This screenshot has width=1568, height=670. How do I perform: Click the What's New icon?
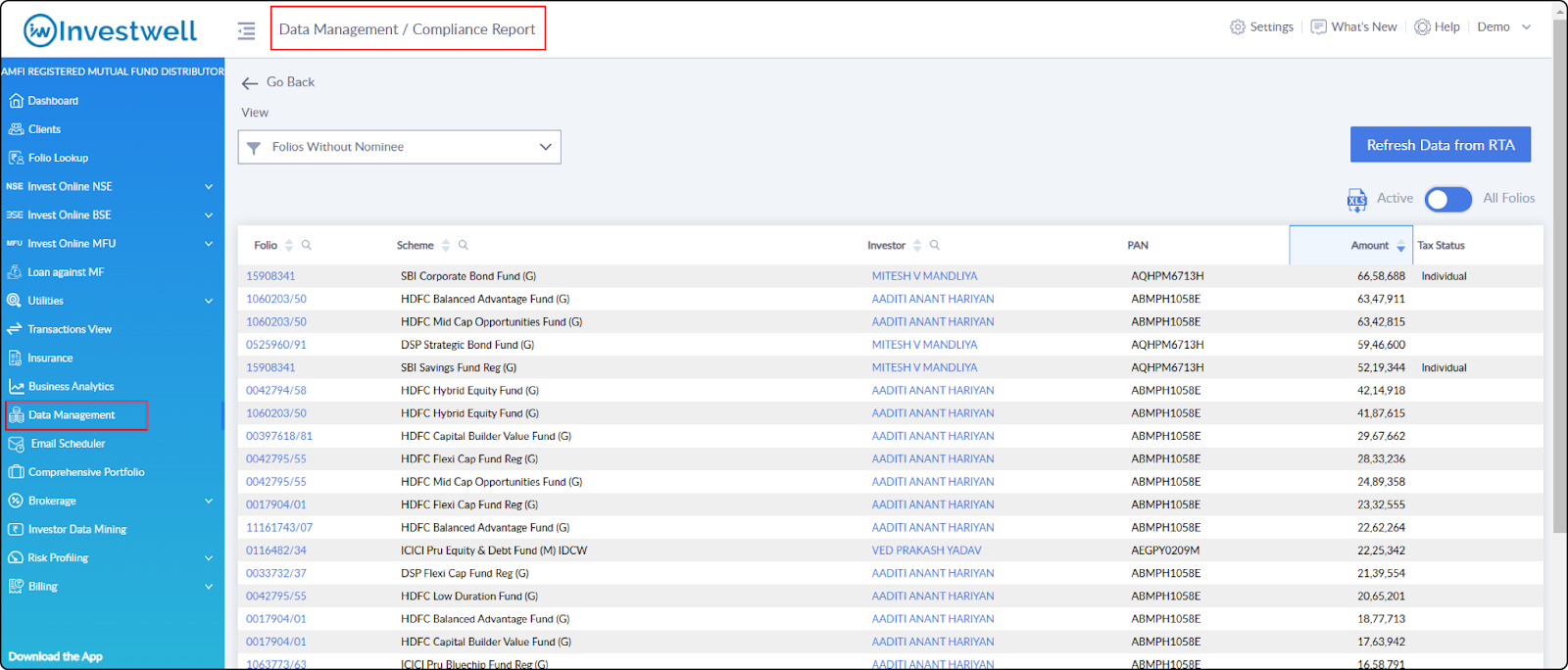(1319, 27)
